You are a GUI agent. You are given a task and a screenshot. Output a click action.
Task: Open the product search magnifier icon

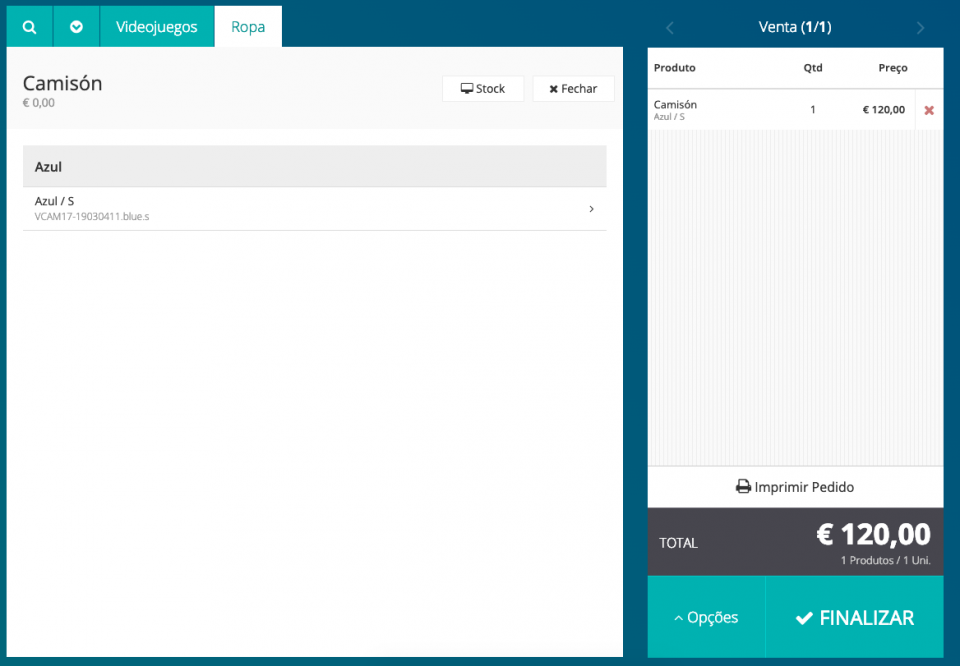click(x=30, y=27)
